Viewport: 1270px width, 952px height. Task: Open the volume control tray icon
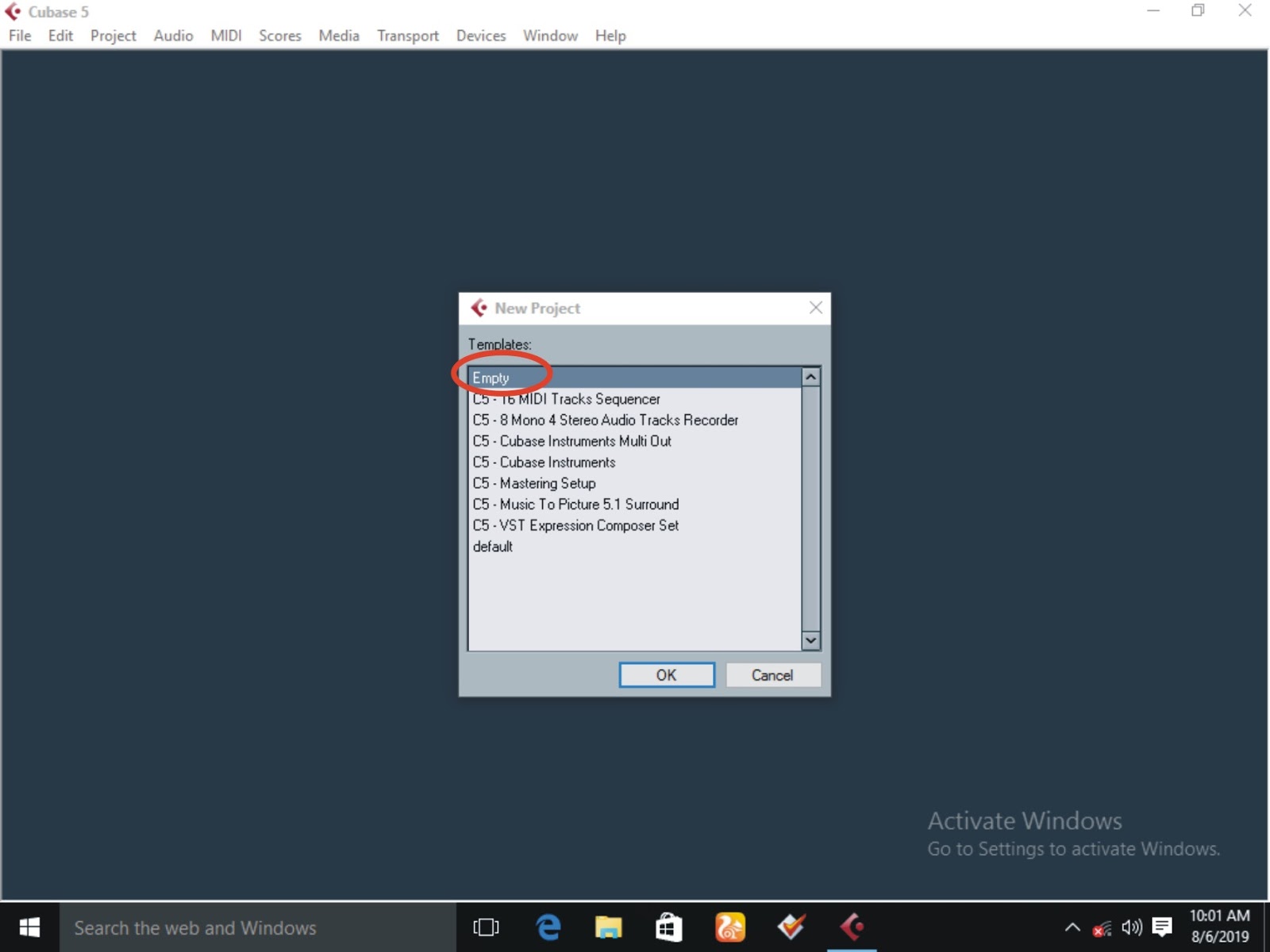(1132, 927)
